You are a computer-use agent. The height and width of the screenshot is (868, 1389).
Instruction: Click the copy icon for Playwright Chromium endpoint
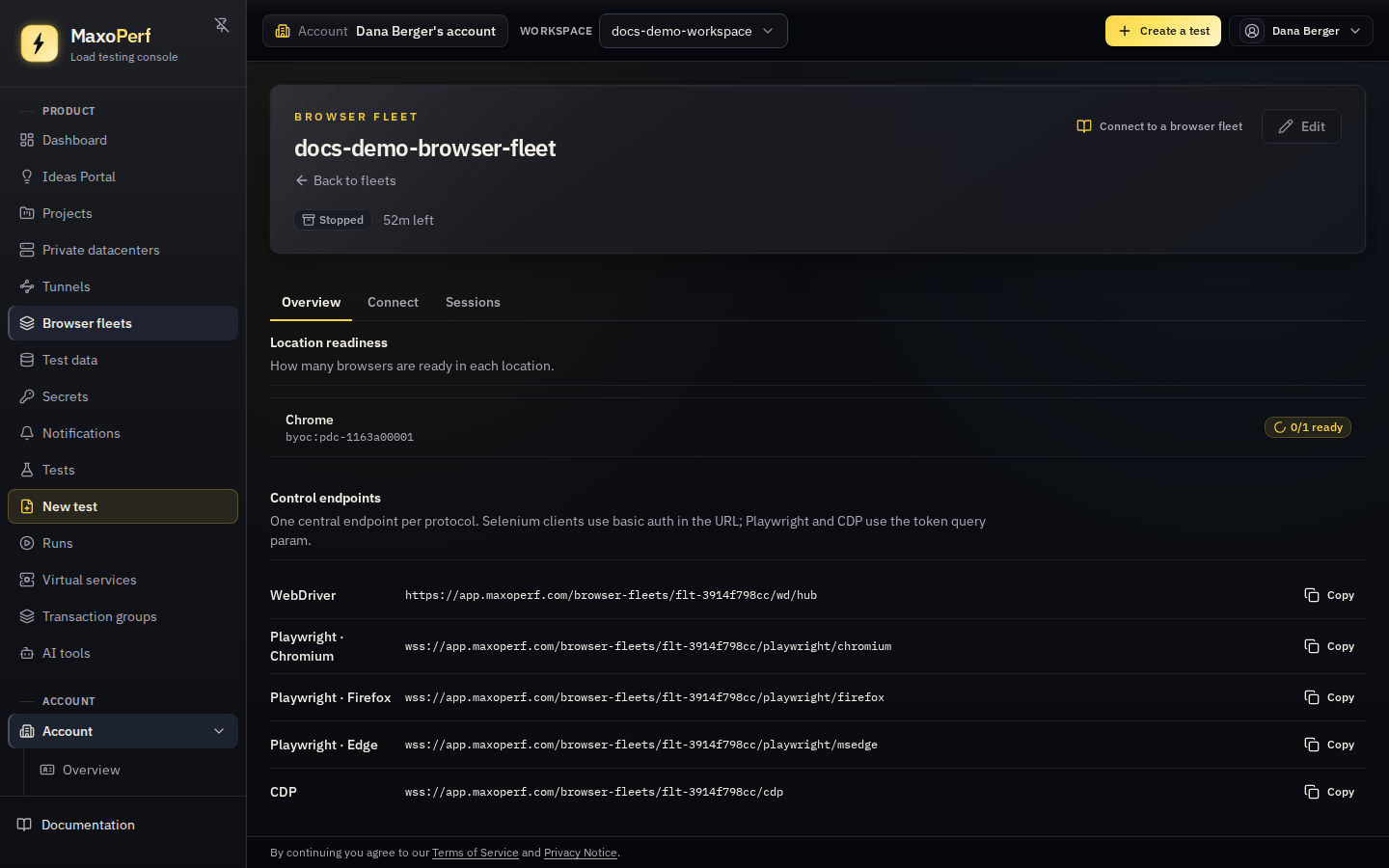click(1312, 646)
